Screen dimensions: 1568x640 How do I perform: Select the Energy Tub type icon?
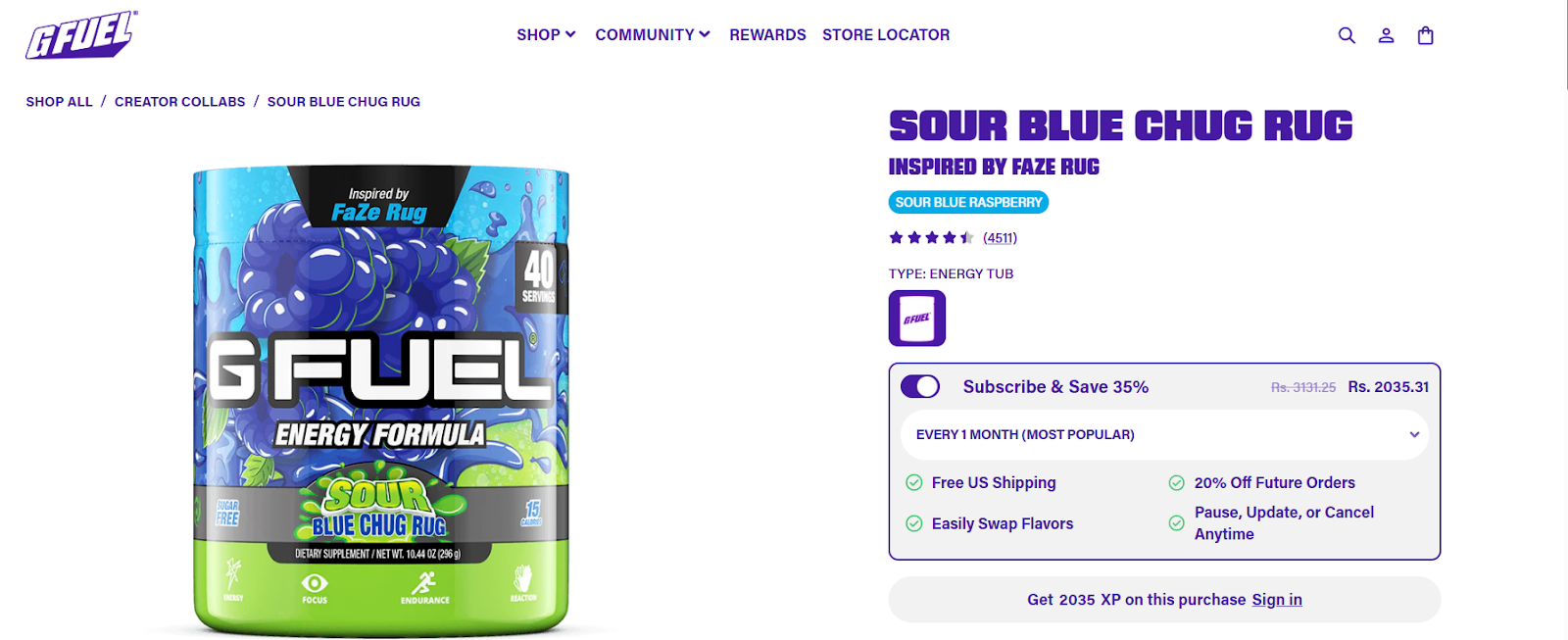click(x=917, y=319)
